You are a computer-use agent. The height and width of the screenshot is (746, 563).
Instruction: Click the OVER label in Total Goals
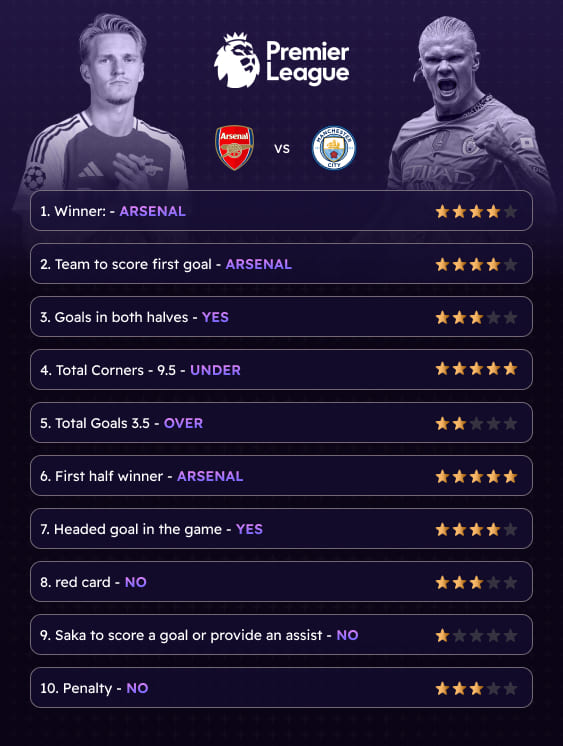[183, 423]
